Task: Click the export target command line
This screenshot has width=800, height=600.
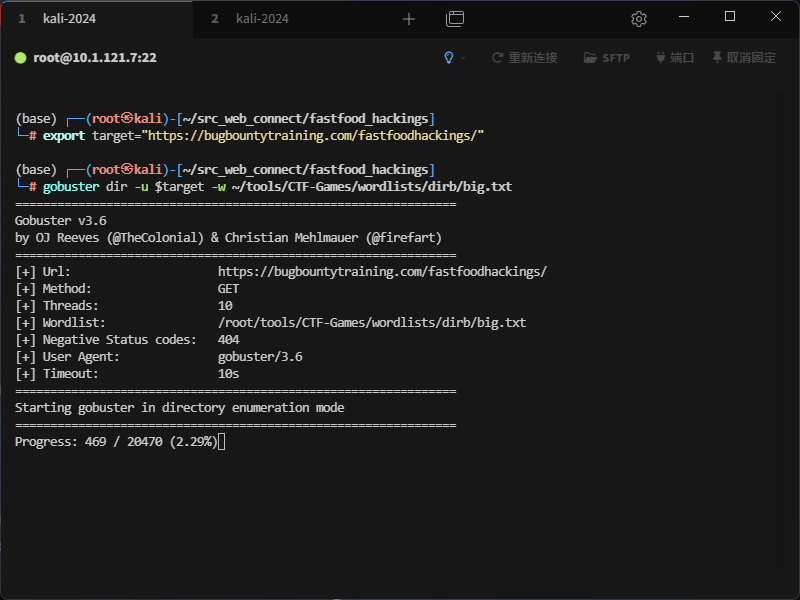Action: pos(263,135)
